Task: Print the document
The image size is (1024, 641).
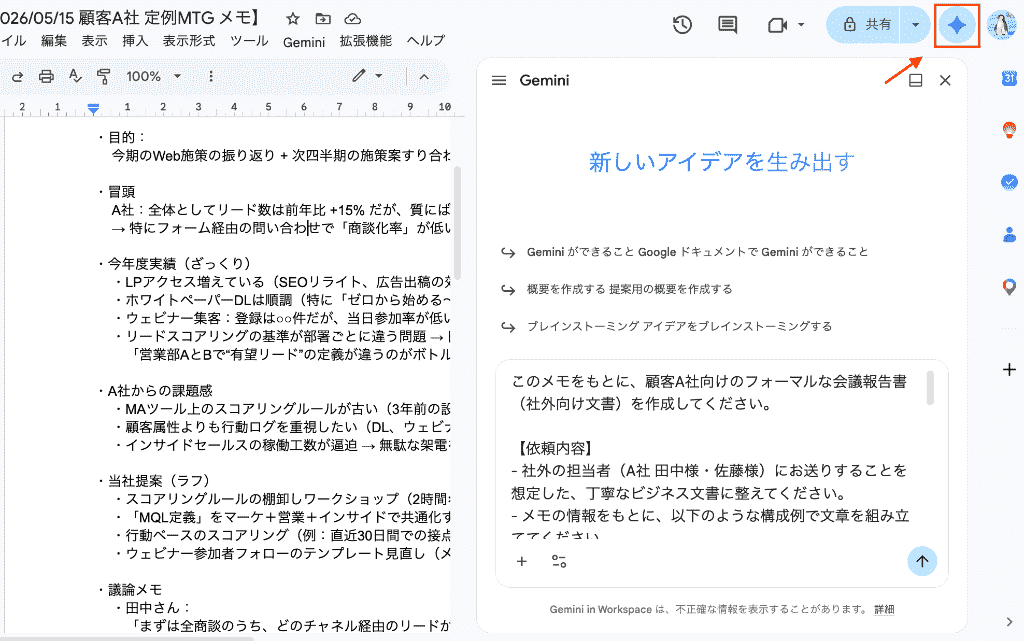Action: (x=46, y=76)
